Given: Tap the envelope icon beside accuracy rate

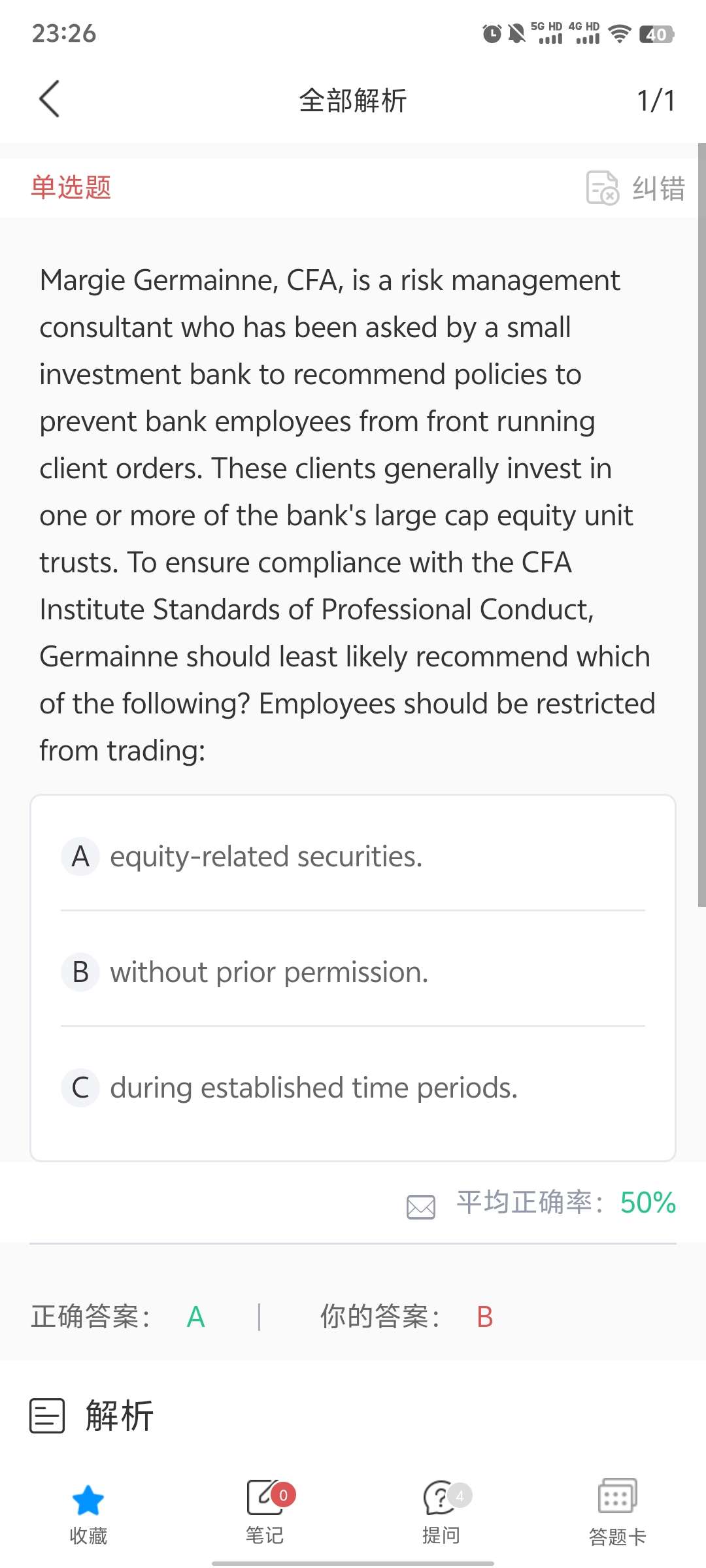Looking at the screenshot, I should [421, 1207].
